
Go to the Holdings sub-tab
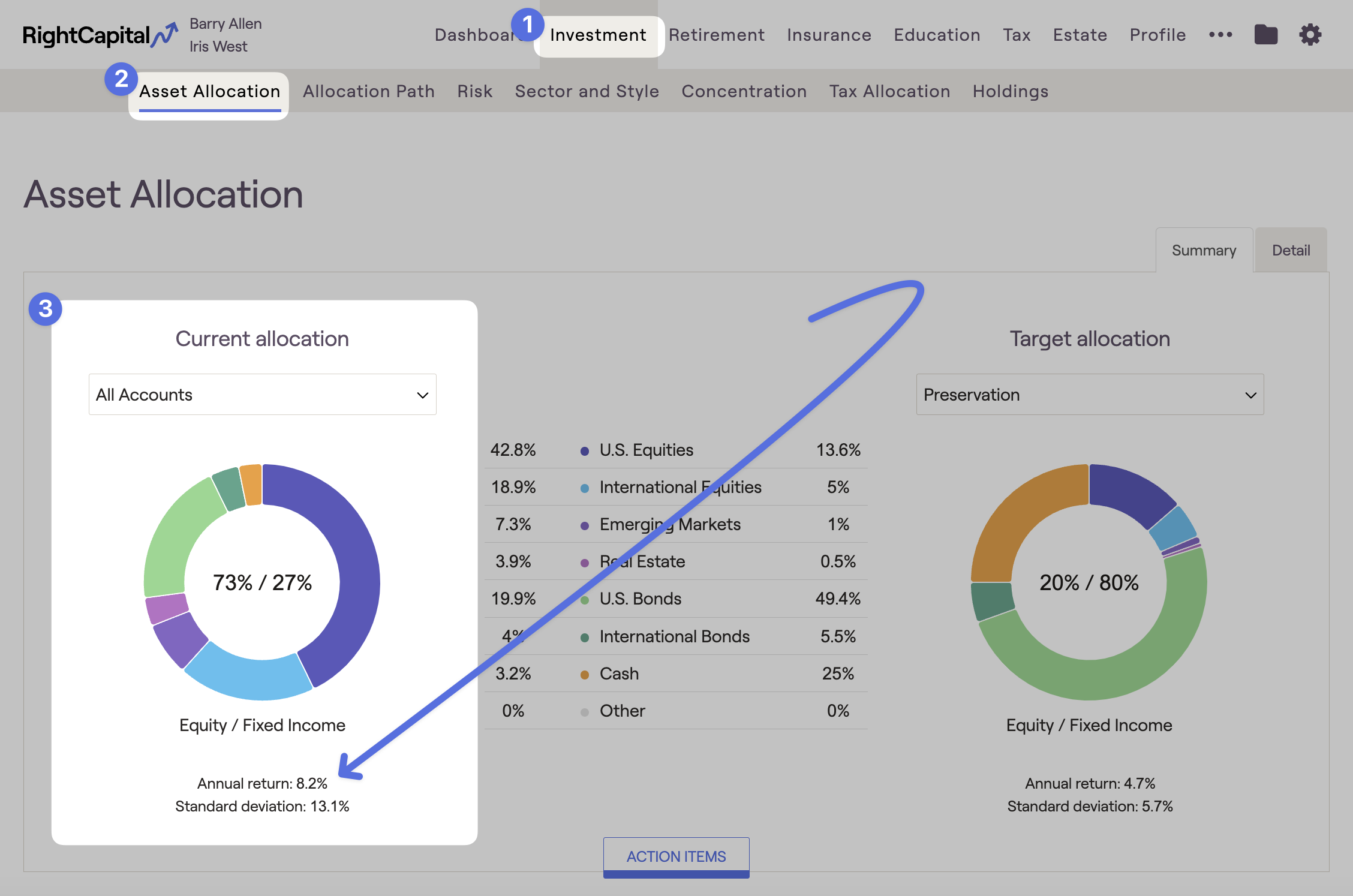tap(1010, 91)
